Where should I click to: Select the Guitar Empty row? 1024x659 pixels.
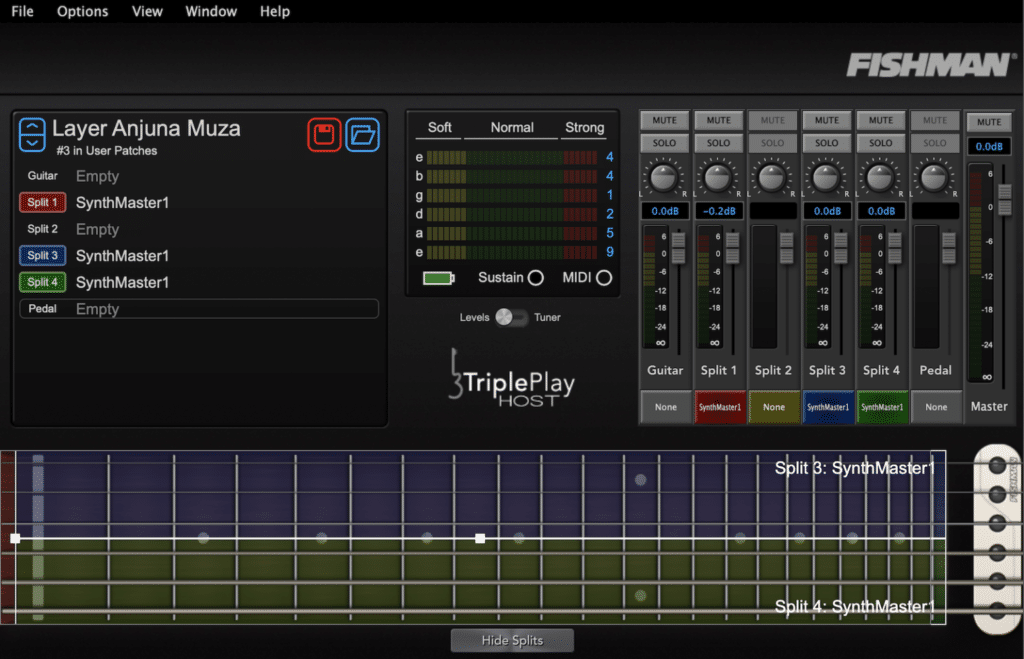[199, 176]
